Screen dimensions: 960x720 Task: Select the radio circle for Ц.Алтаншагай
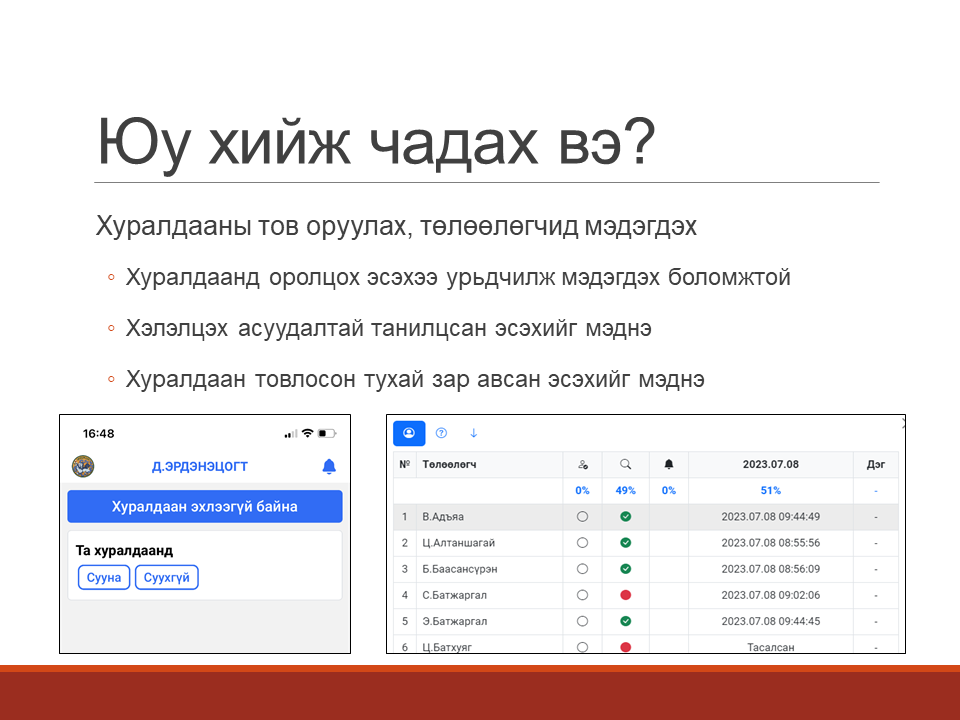point(582,543)
